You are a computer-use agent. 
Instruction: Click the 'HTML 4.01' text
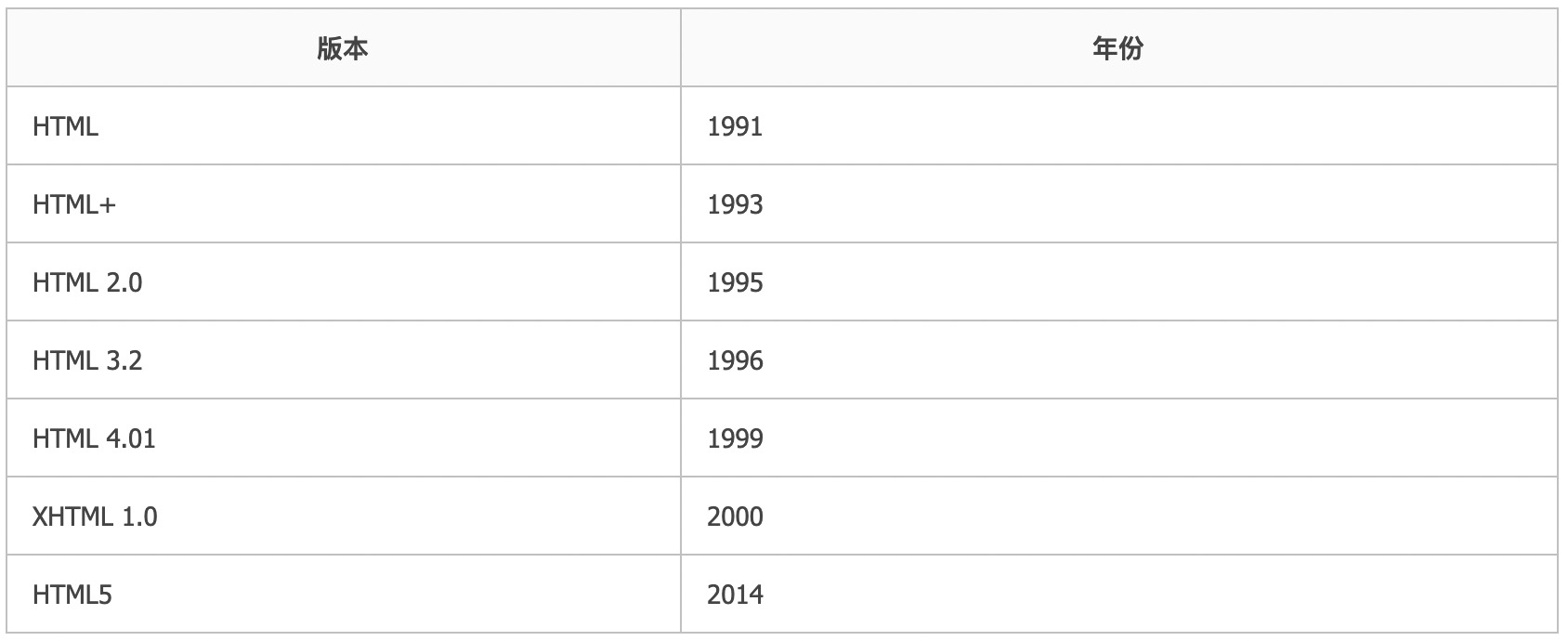(94, 438)
